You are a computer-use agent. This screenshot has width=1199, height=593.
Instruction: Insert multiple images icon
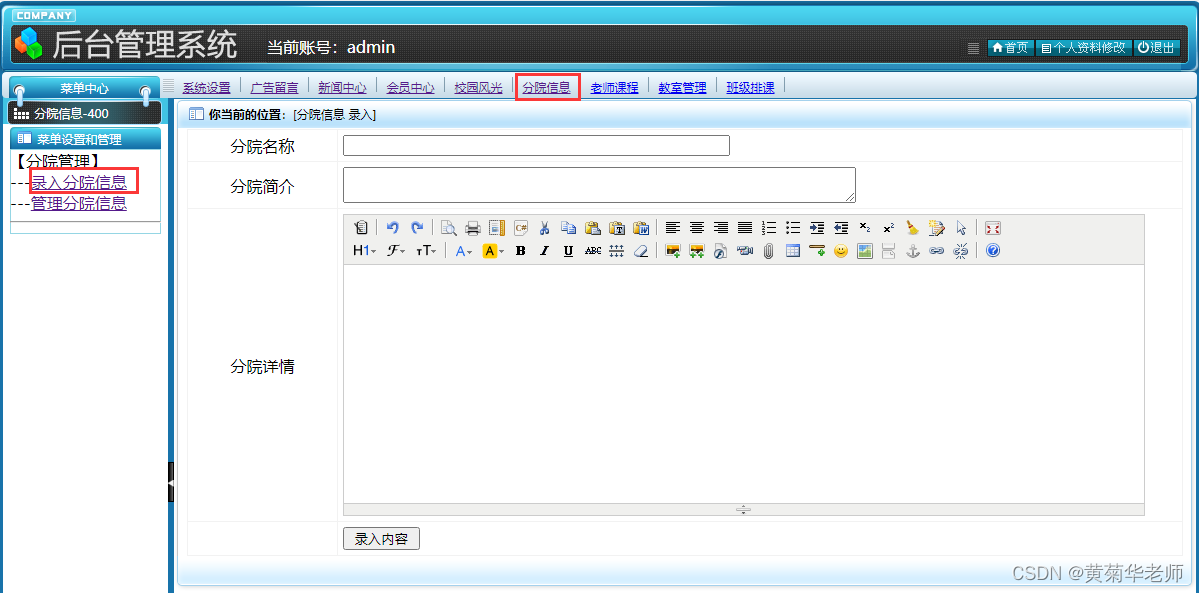point(697,251)
